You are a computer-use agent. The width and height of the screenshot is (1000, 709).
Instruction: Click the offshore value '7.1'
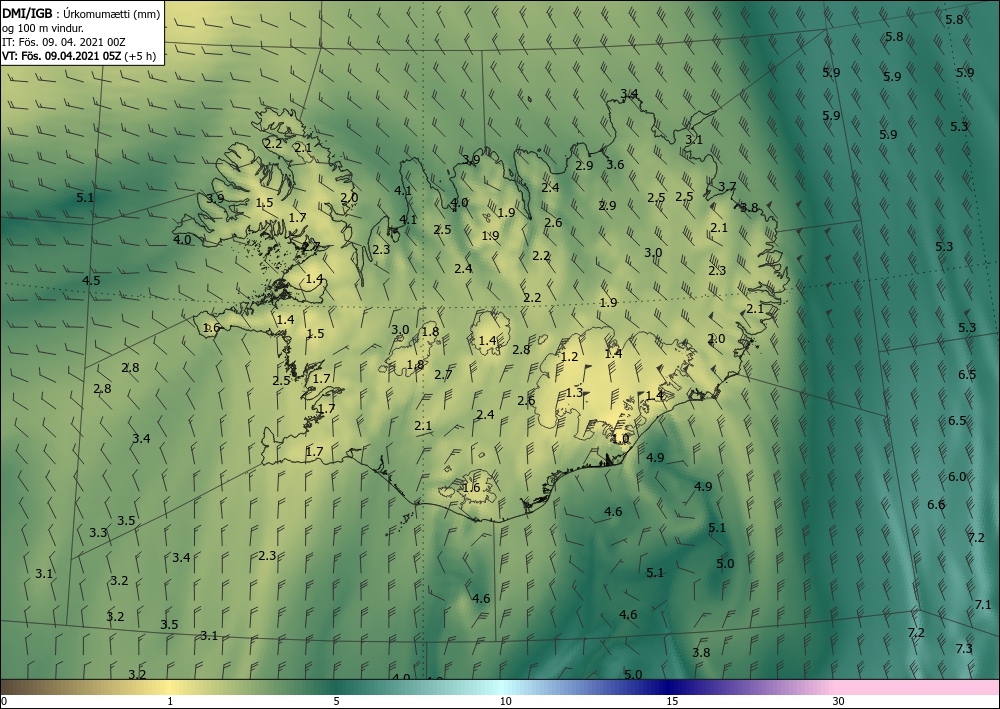[983, 604]
